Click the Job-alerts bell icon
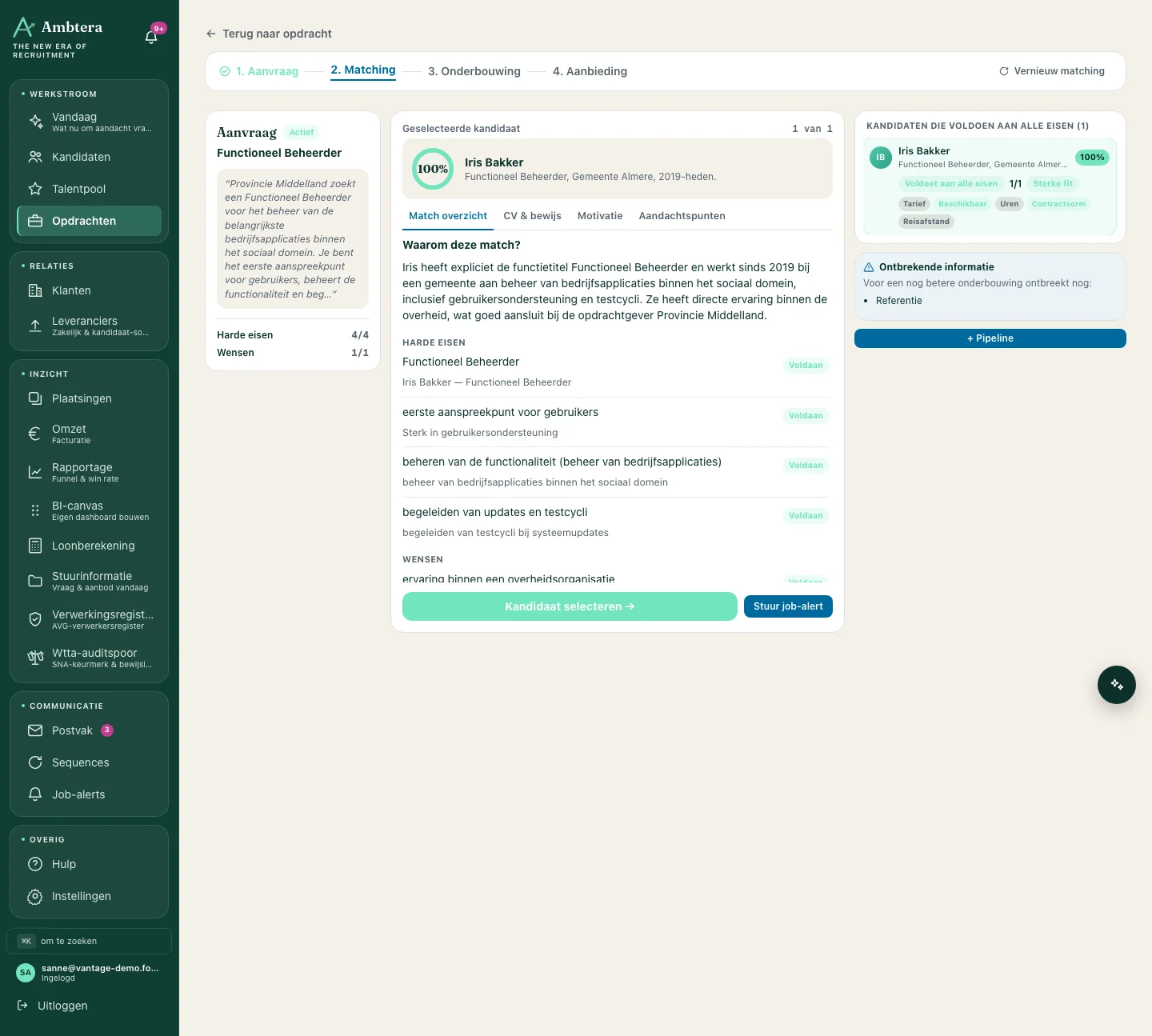The height and width of the screenshot is (1036, 1152). click(x=35, y=794)
